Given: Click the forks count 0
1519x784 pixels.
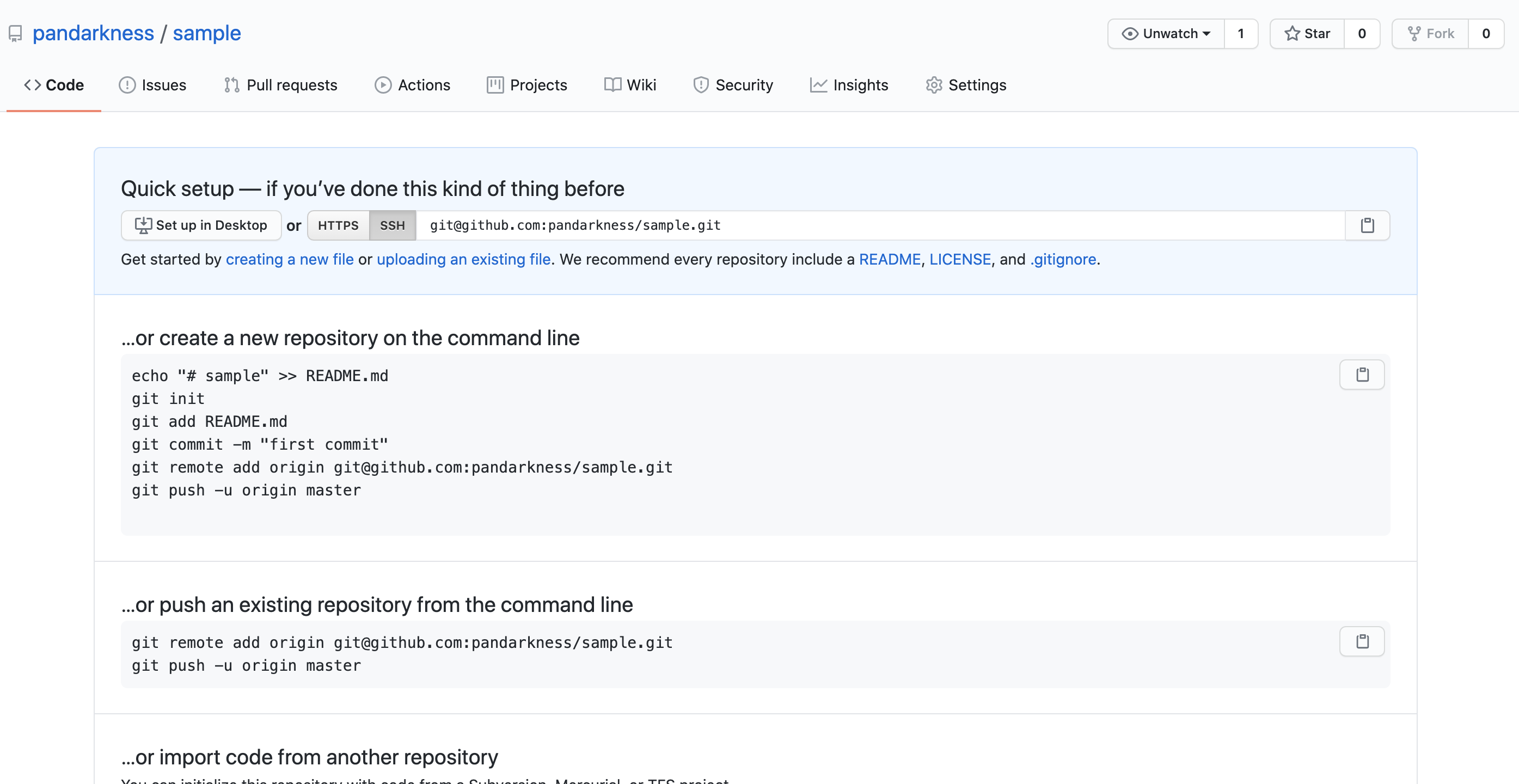Looking at the screenshot, I should pyautogui.click(x=1486, y=34).
